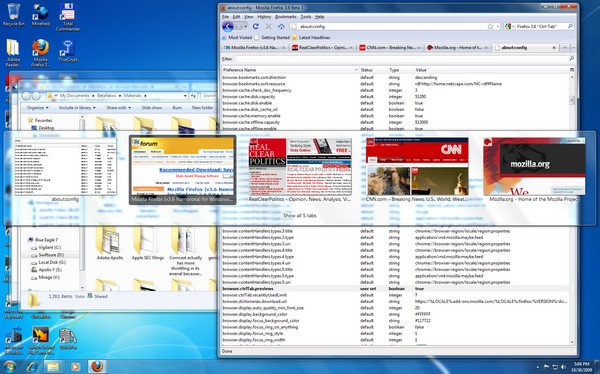
Task: Click the Reload page icon in Firefox
Action: click(x=256, y=26)
